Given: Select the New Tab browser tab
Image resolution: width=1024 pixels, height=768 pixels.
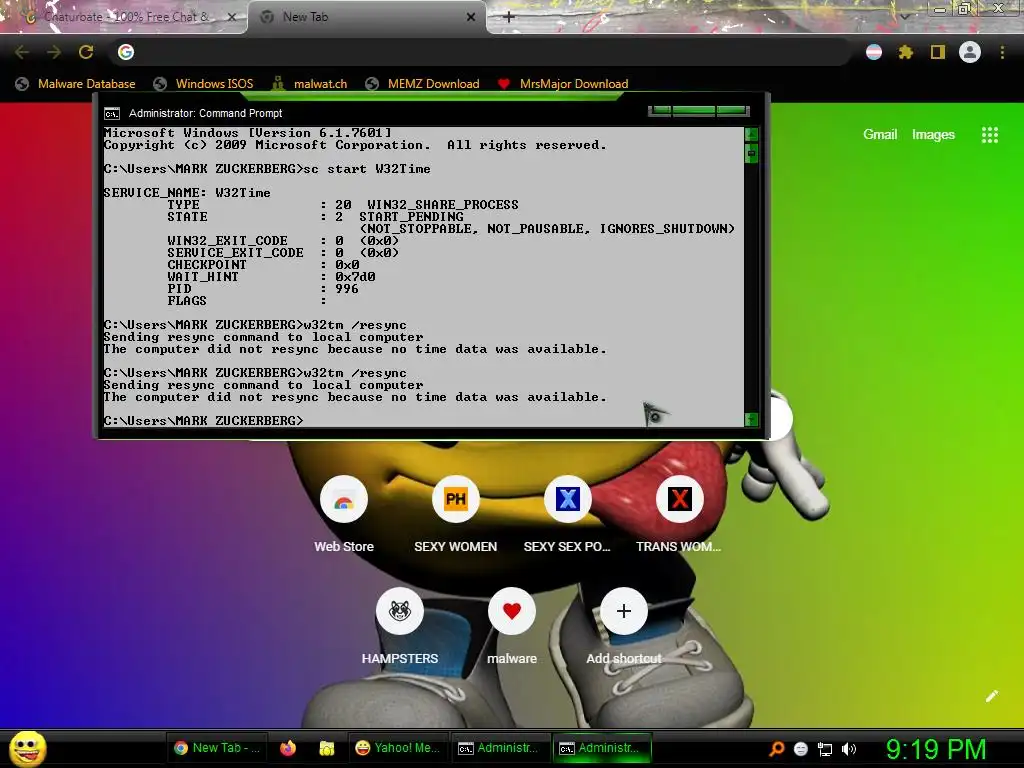Looking at the screenshot, I should (x=366, y=17).
